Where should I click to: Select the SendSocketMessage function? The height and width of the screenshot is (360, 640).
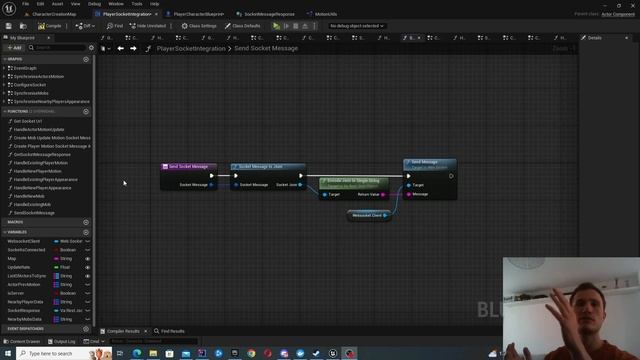click(x=34, y=213)
